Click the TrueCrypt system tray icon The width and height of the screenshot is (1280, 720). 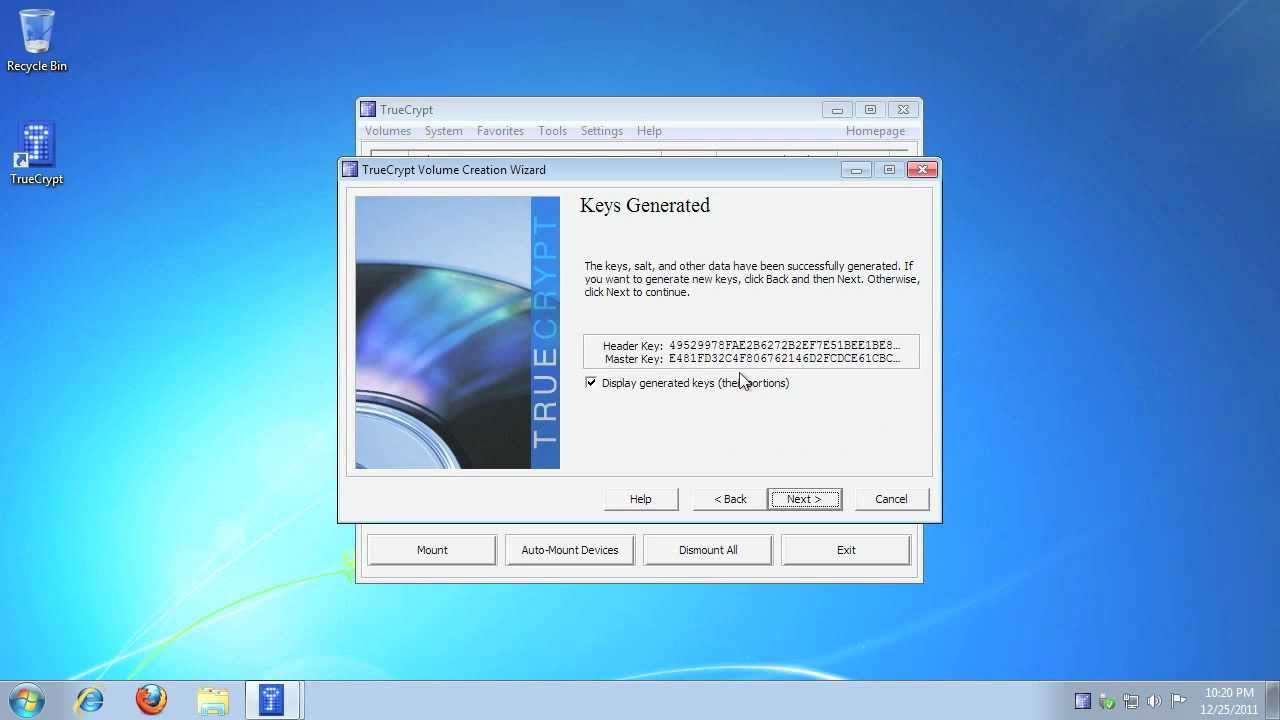coord(1083,701)
